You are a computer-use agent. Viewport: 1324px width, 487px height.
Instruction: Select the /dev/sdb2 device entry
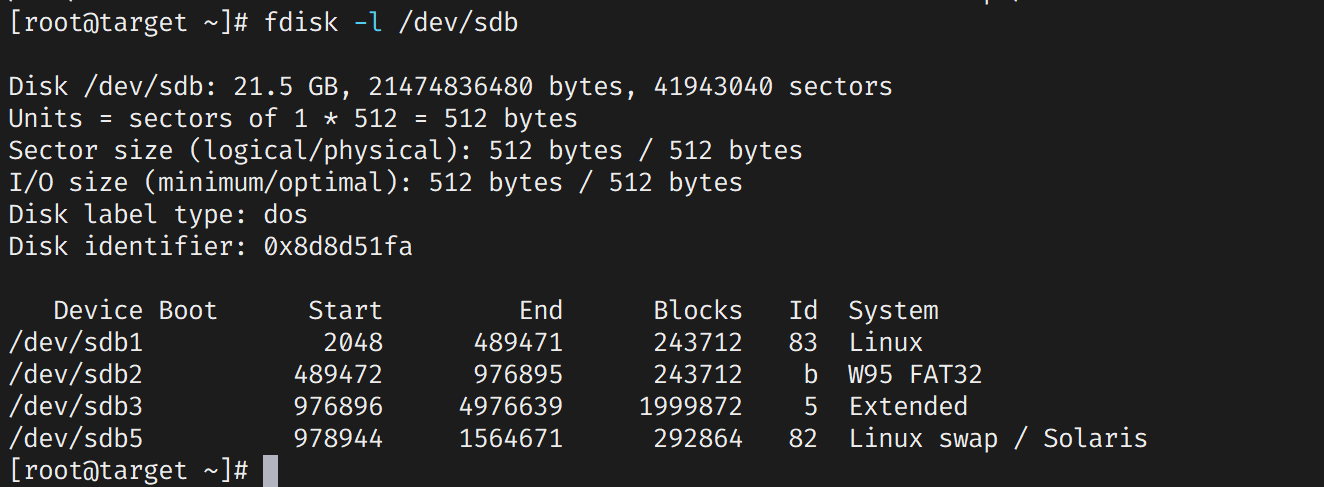[x=76, y=375]
